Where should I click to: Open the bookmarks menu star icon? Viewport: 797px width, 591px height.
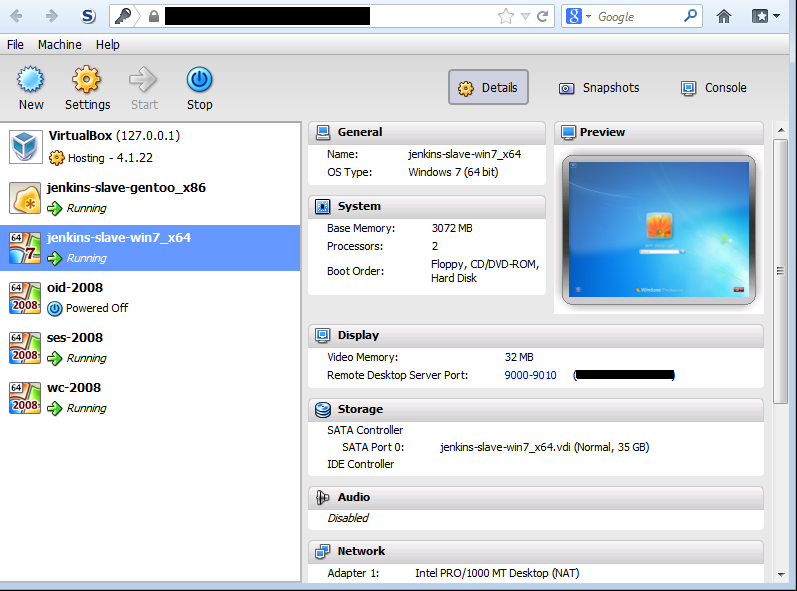(x=760, y=16)
